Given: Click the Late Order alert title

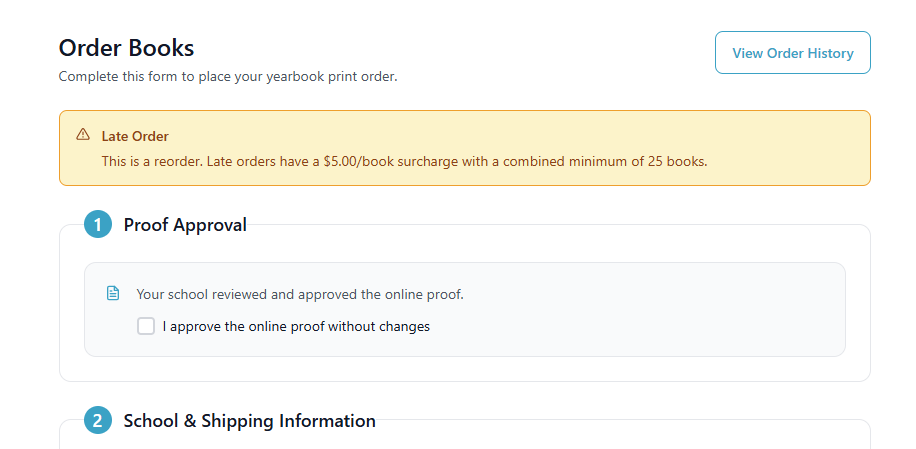Looking at the screenshot, I should (135, 136).
